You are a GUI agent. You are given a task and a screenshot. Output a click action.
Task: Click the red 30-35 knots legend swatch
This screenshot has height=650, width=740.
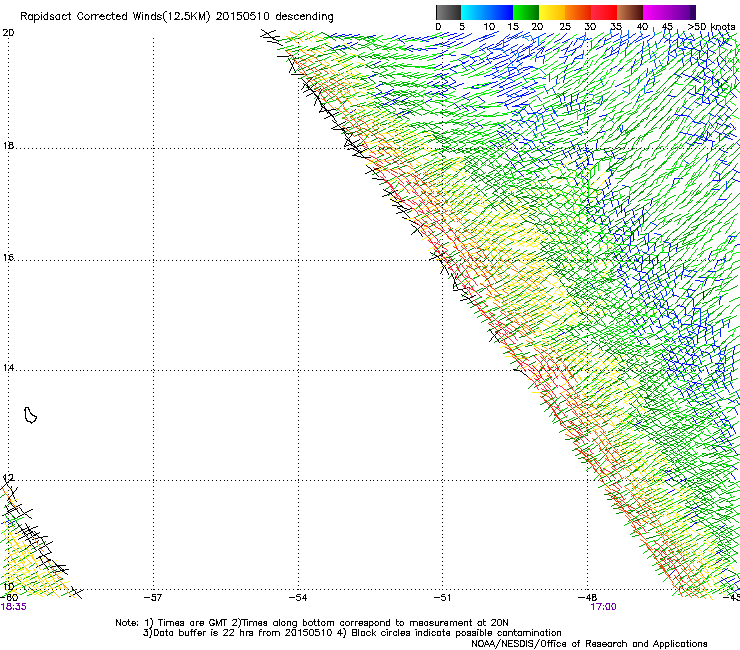pyautogui.click(x=604, y=12)
